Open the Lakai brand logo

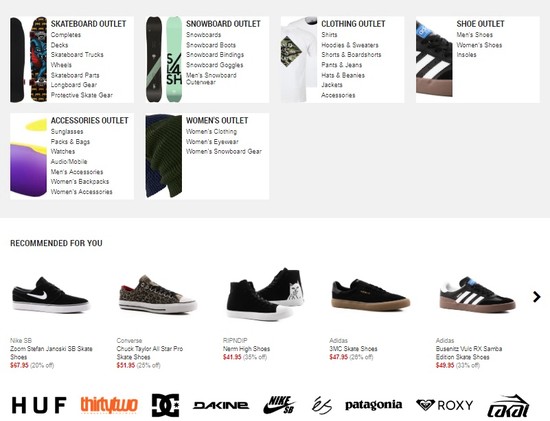coord(508,406)
